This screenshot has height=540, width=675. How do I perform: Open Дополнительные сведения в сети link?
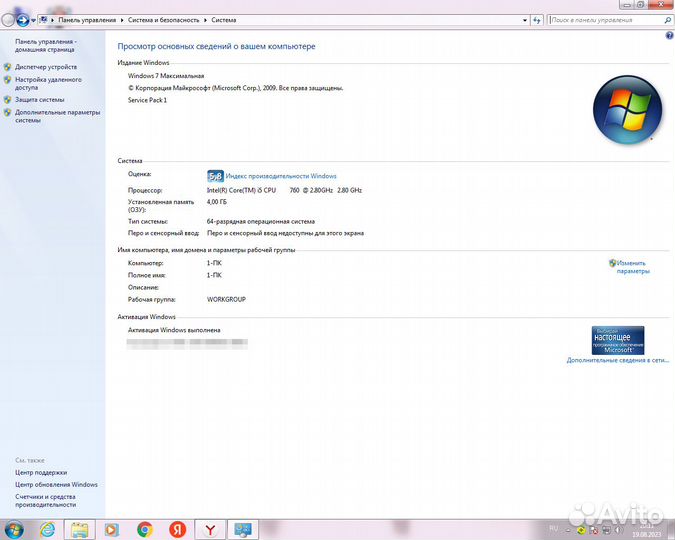tap(618, 360)
